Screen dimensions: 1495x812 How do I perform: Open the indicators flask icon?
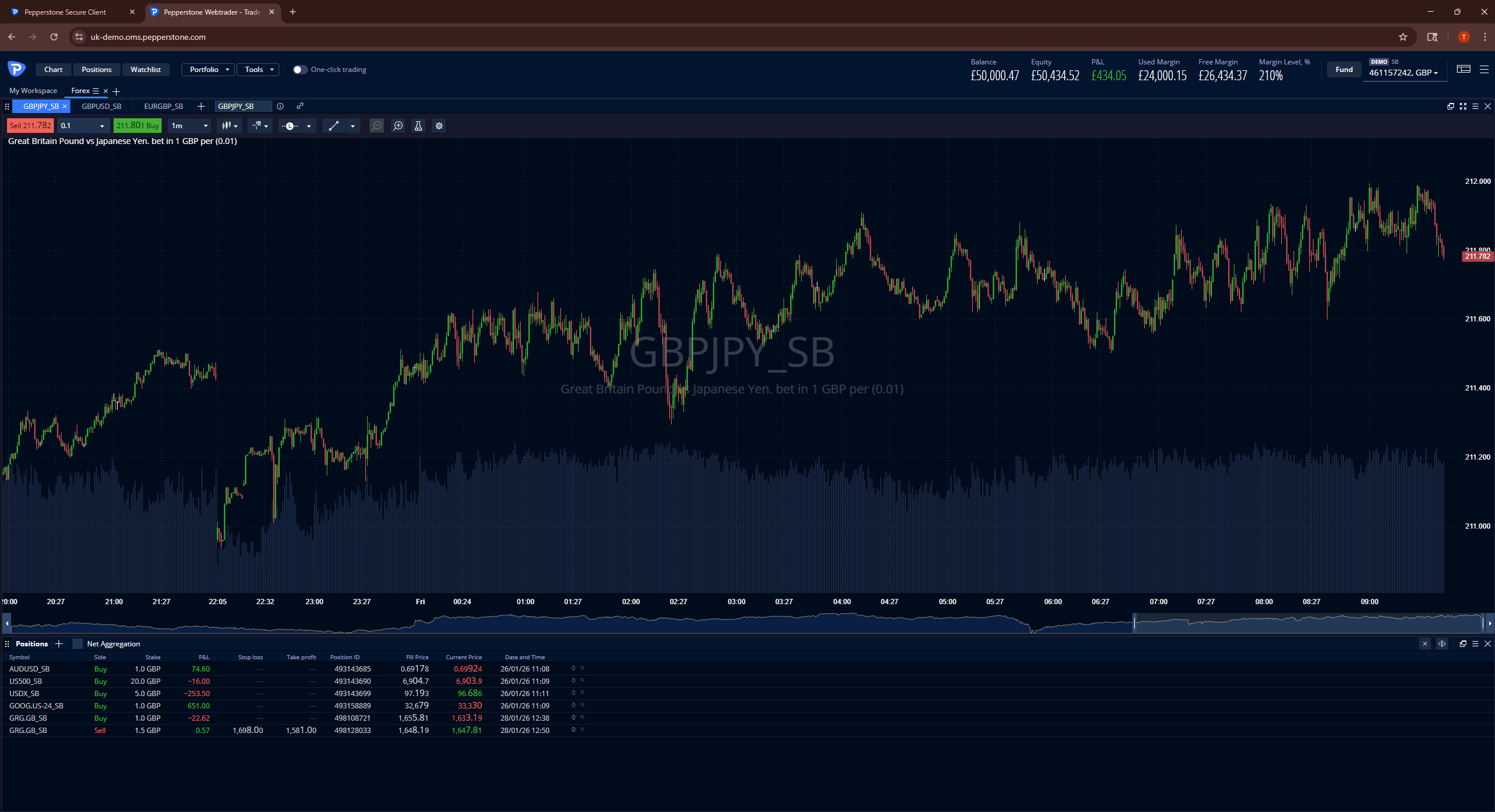coord(418,126)
